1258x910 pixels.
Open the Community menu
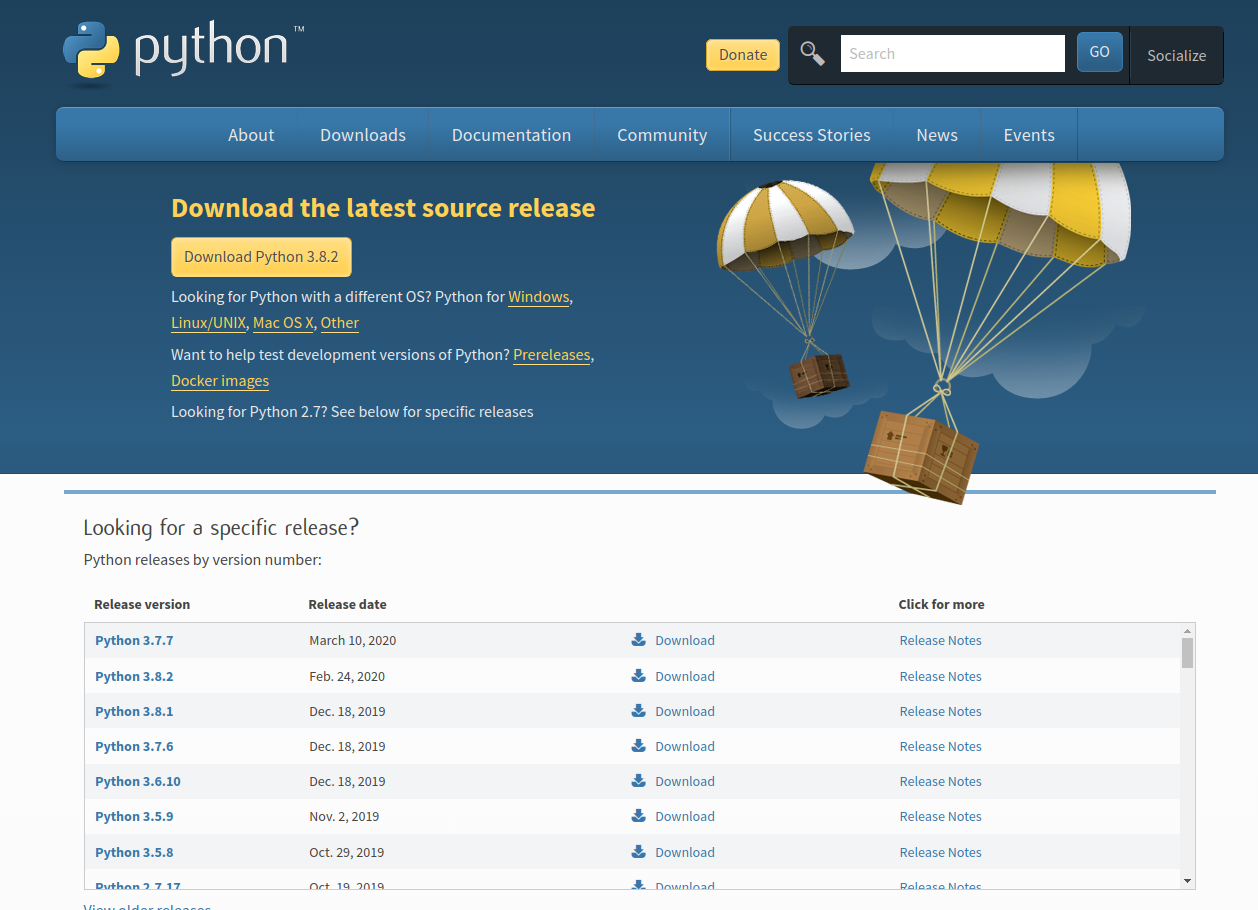(x=662, y=135)
